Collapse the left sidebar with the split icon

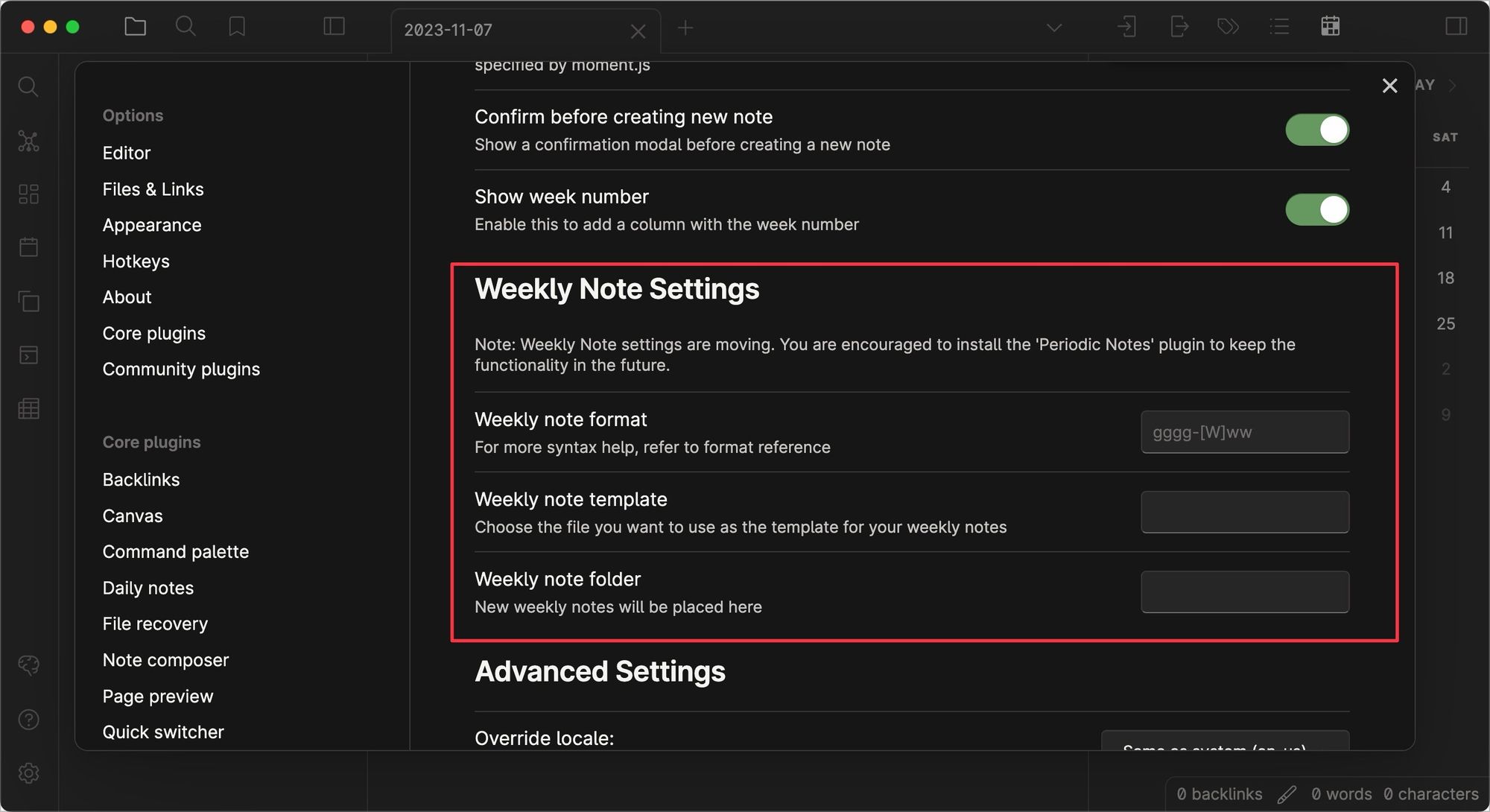point(334,27)
